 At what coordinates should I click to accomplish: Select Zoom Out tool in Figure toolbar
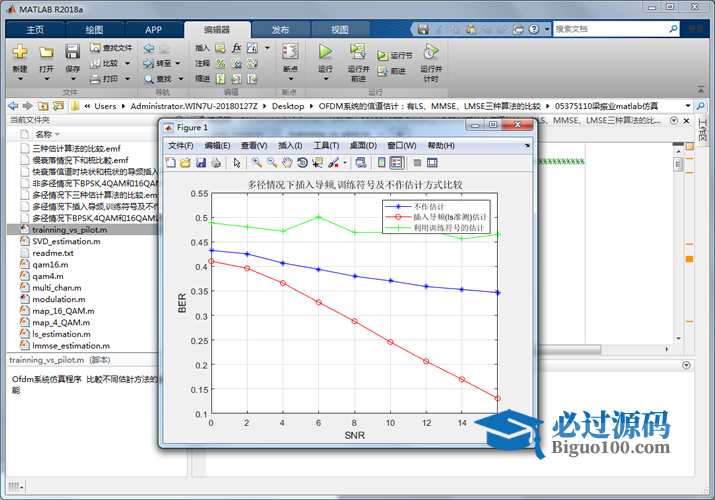(272, 163)
